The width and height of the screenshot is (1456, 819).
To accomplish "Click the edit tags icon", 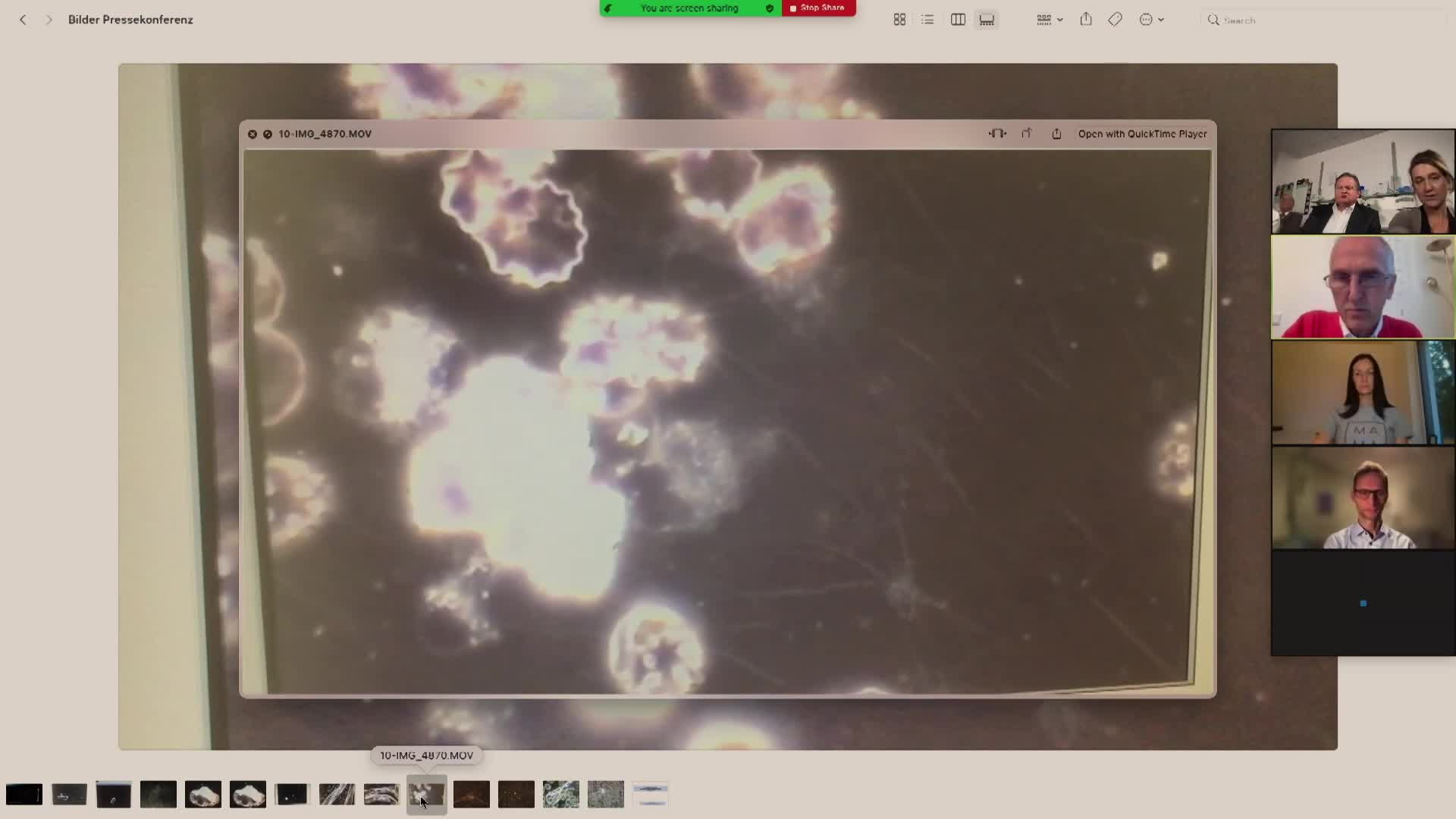I will (x=1115, y=20).
